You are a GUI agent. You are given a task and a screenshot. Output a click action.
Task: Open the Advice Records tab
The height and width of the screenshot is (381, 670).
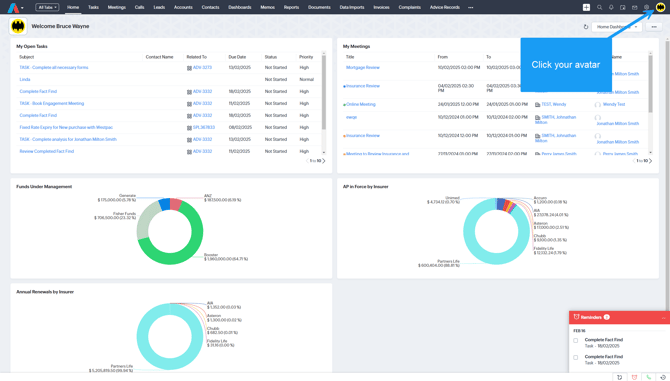[x=444, y=7]
